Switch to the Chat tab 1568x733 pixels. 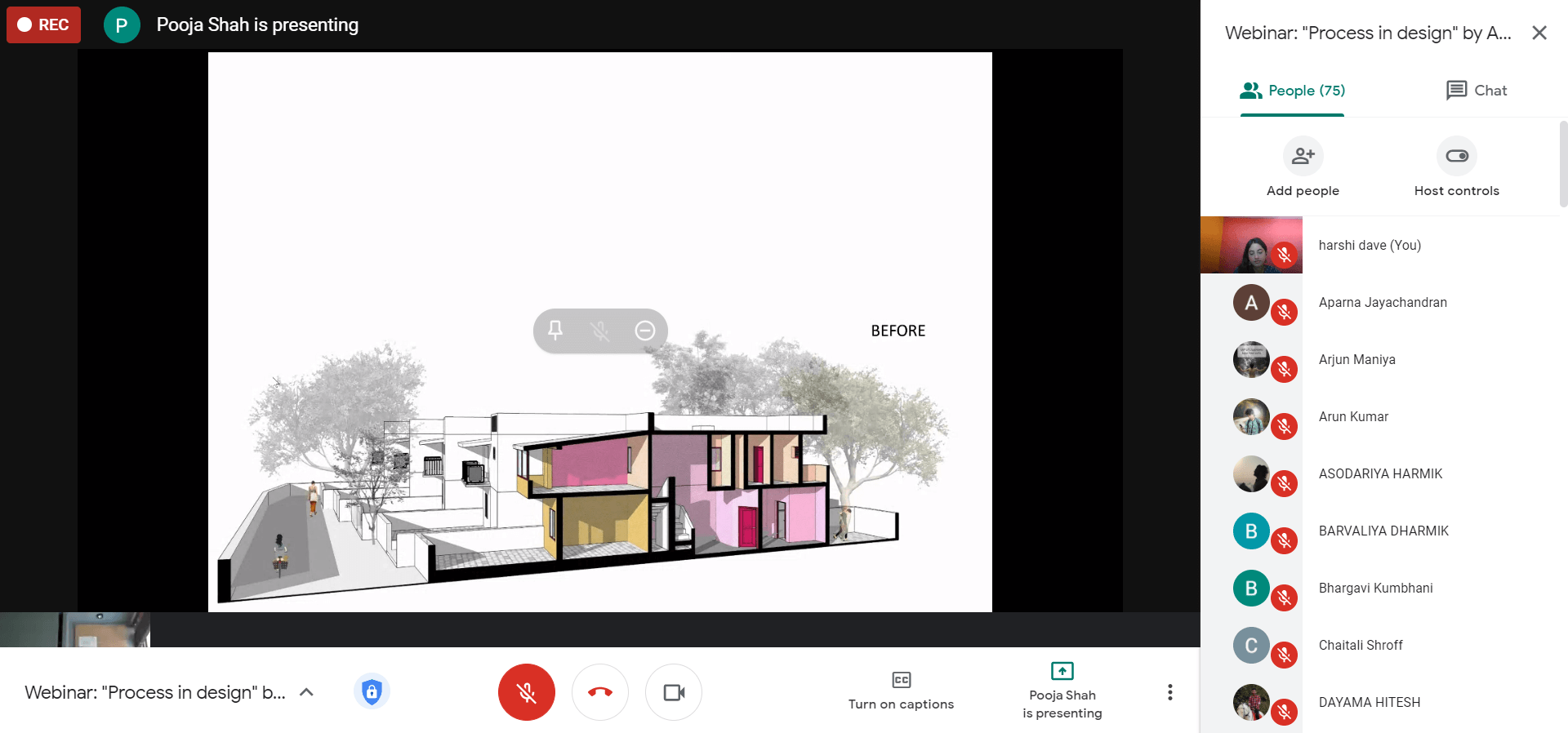1476,91
